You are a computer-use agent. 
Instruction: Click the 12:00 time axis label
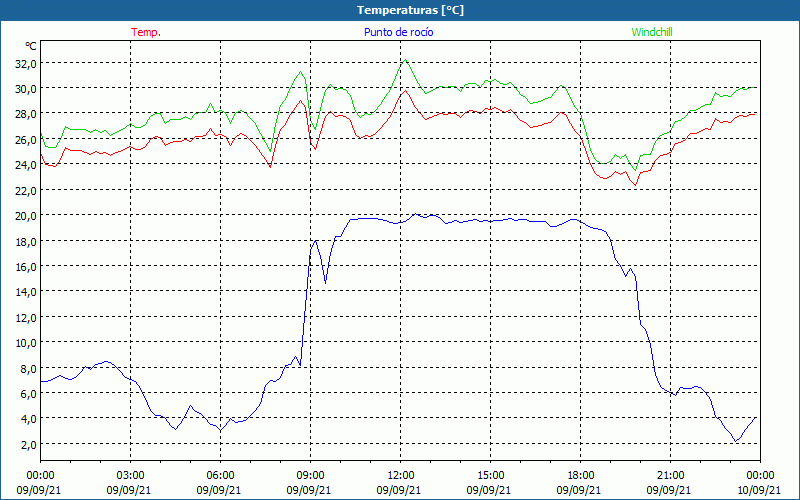(401, 476)
